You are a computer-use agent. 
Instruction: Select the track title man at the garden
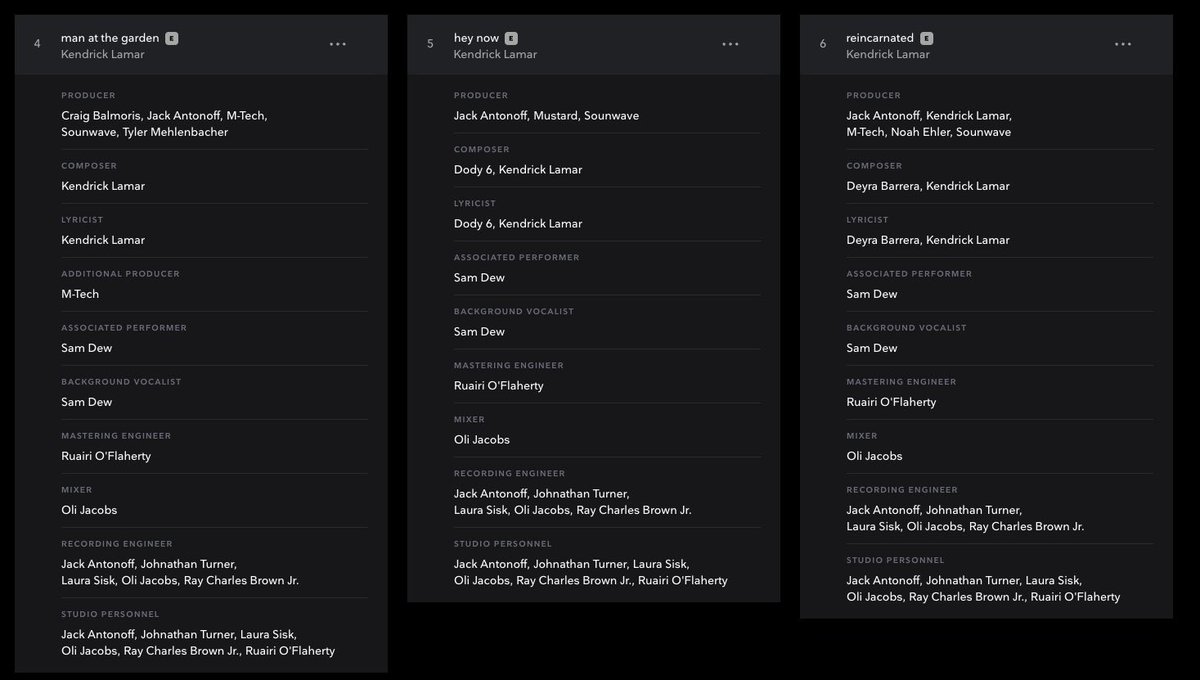110,38
